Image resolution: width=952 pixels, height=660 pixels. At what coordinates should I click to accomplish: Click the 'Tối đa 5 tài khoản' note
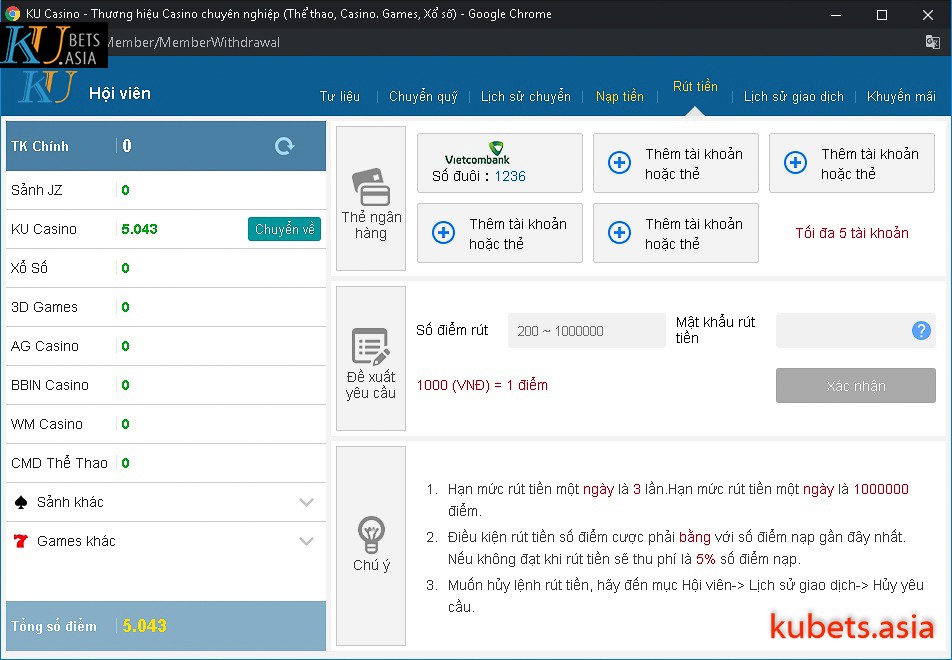click(x=852, y=233)
